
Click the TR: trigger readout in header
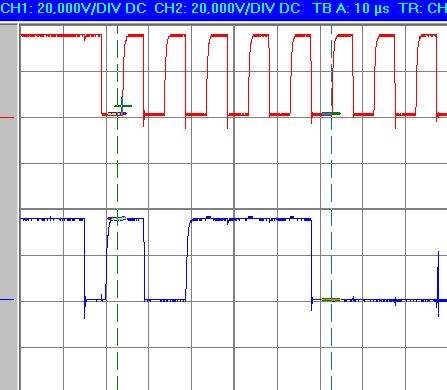pyautogui.click(x=423, y=8)
